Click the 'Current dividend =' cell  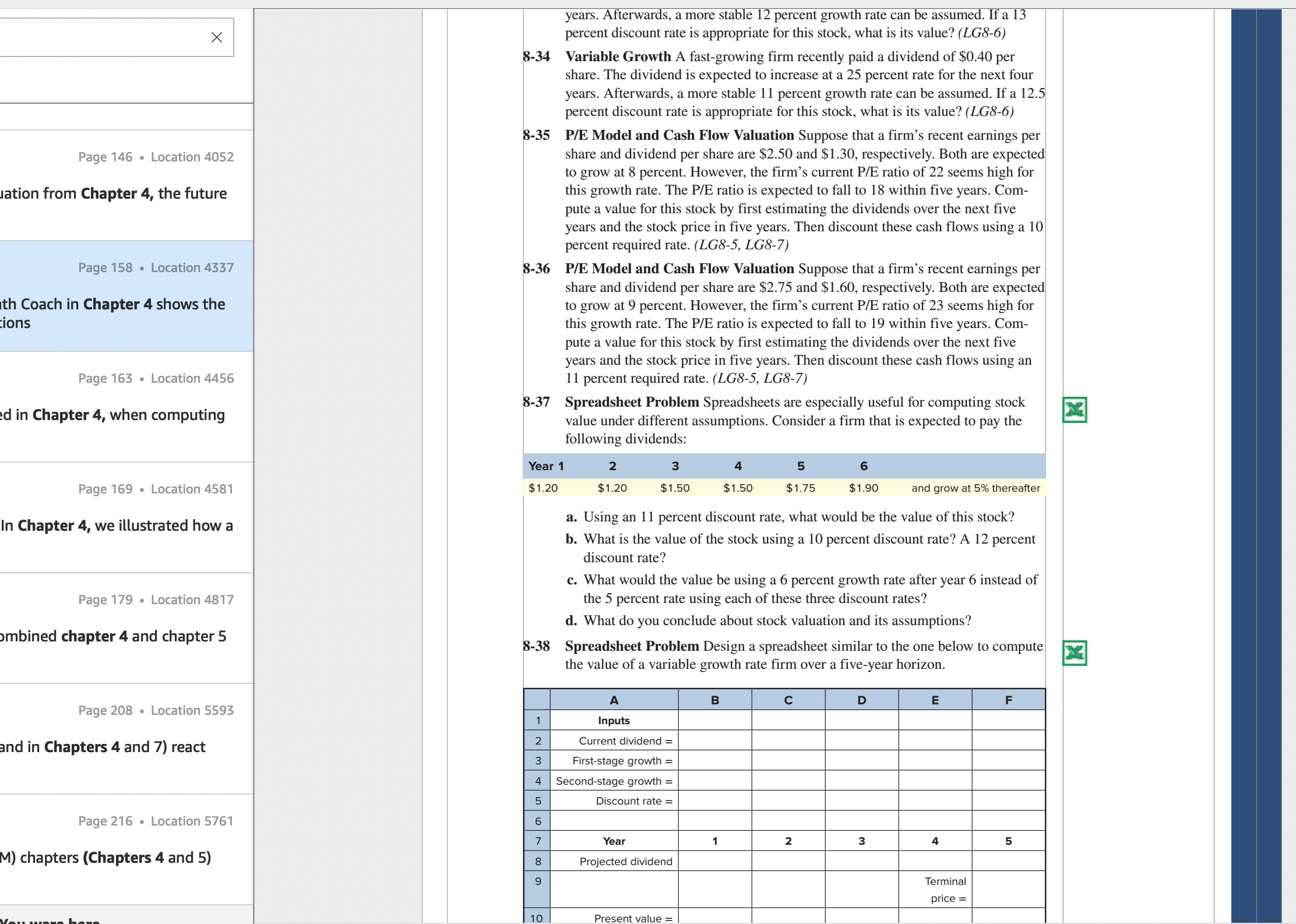tap(614, 740)
